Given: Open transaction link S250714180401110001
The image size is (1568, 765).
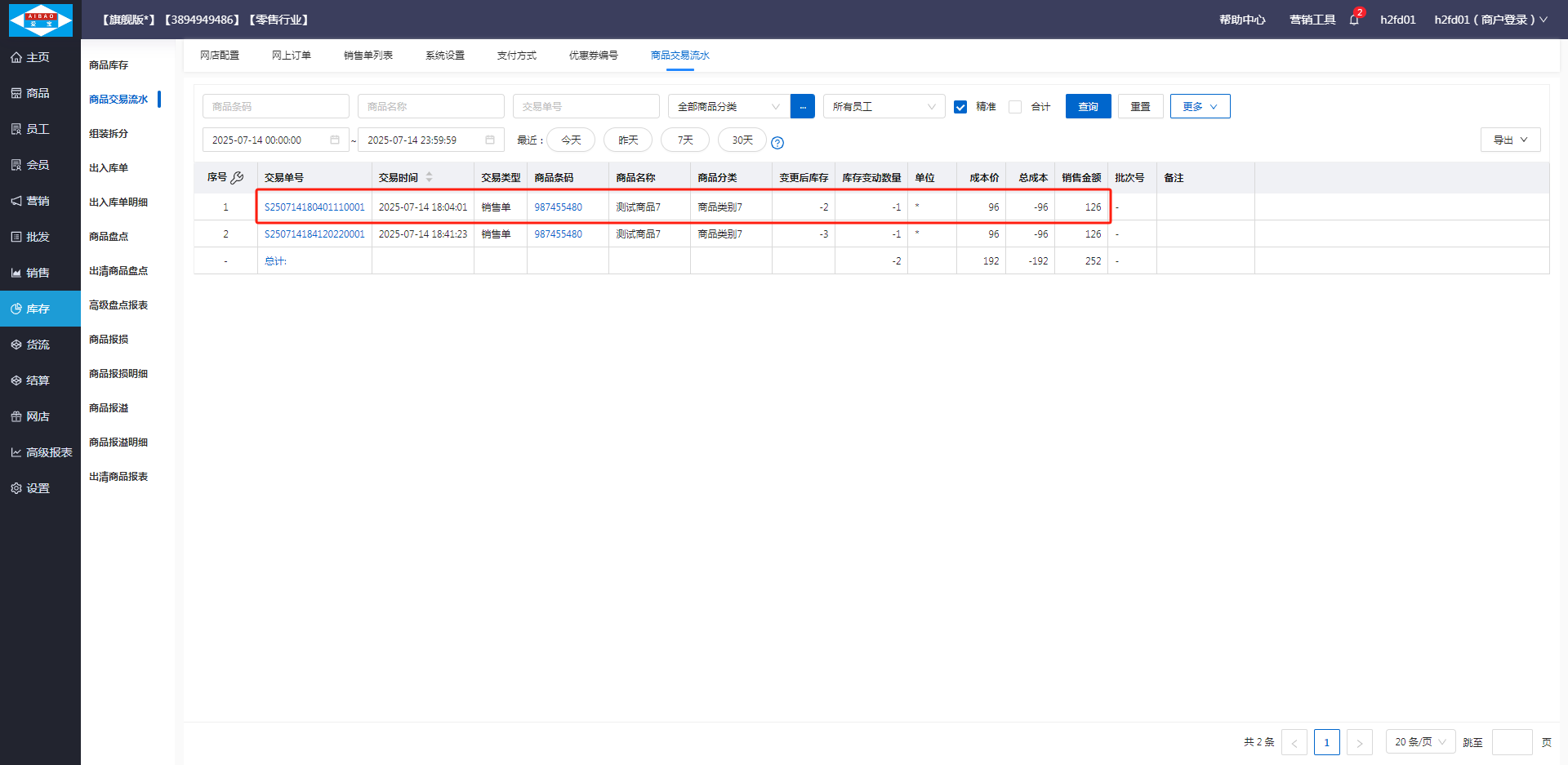Looking at the screenshot, I should (314, 207).
